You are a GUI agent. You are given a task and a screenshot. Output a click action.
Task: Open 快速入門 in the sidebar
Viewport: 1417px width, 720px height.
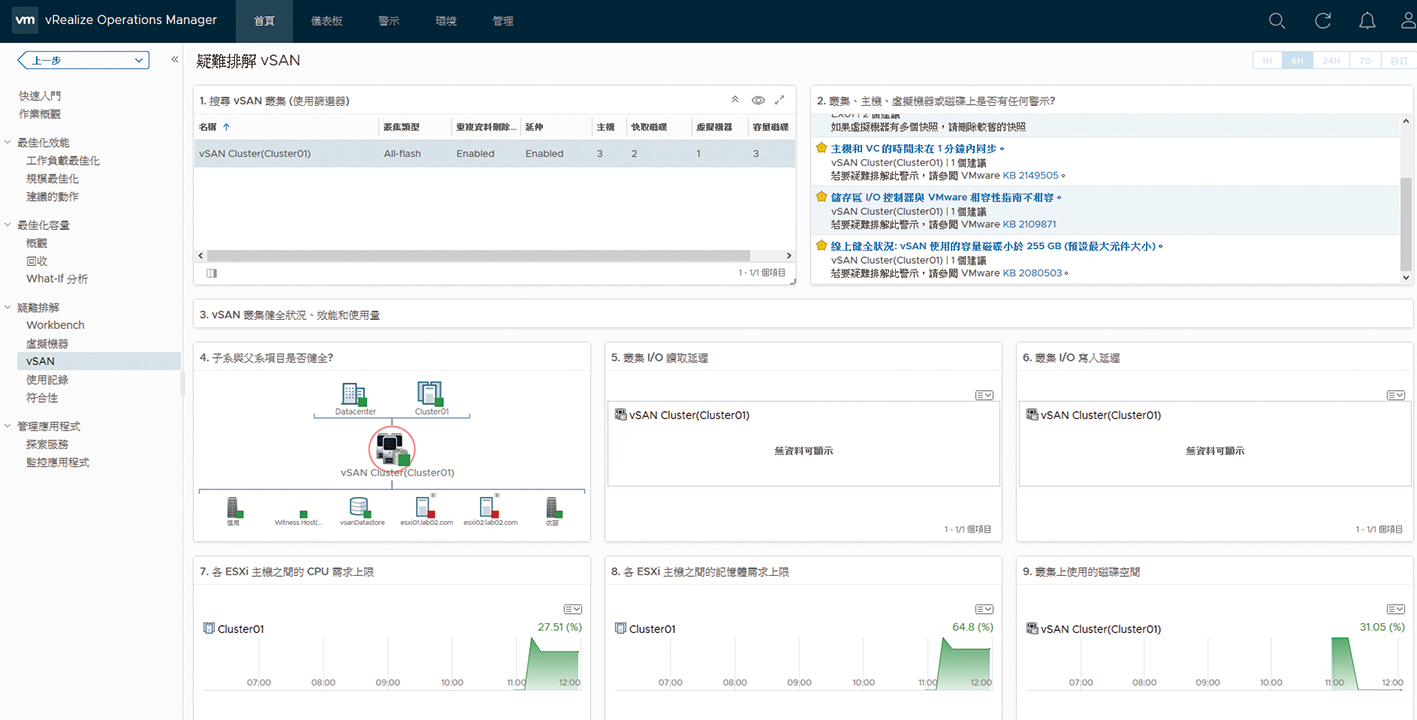tap(40, 96)
